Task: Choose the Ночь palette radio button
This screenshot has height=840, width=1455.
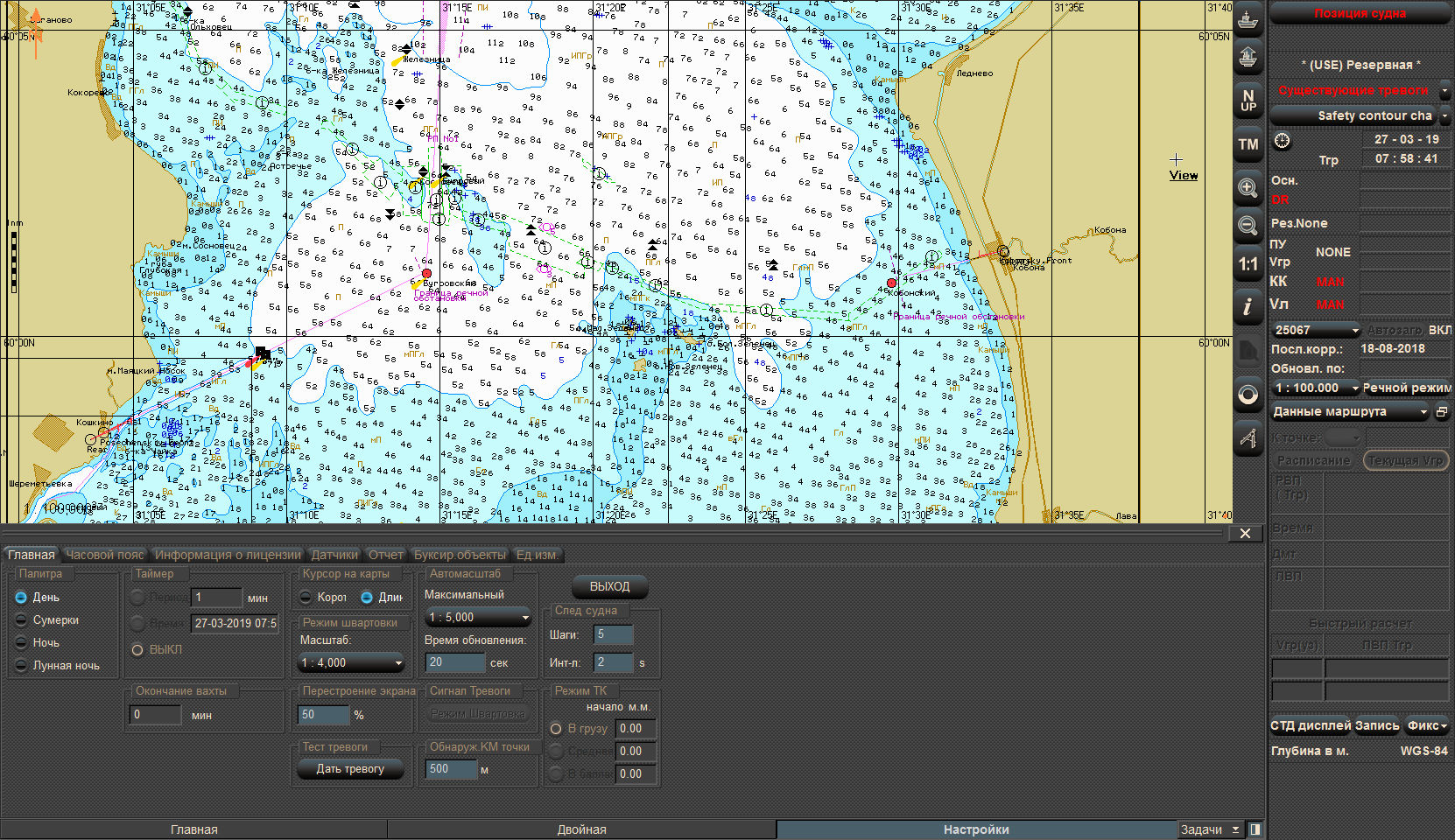Action: (21, 643)
